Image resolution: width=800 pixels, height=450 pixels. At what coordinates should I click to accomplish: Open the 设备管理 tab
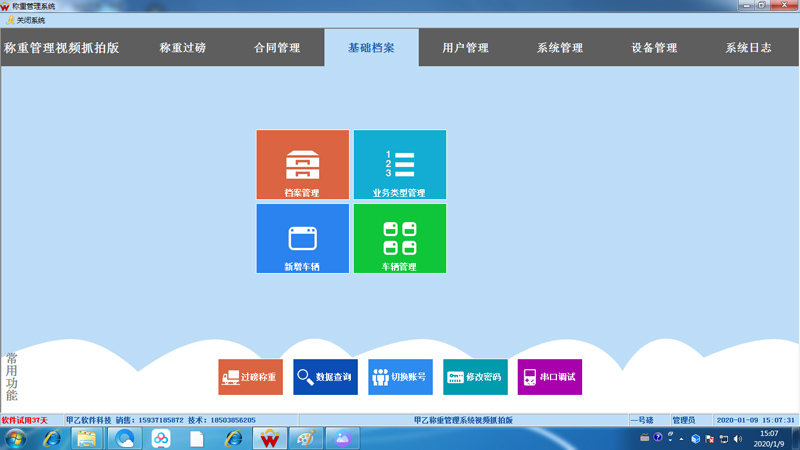654,48
